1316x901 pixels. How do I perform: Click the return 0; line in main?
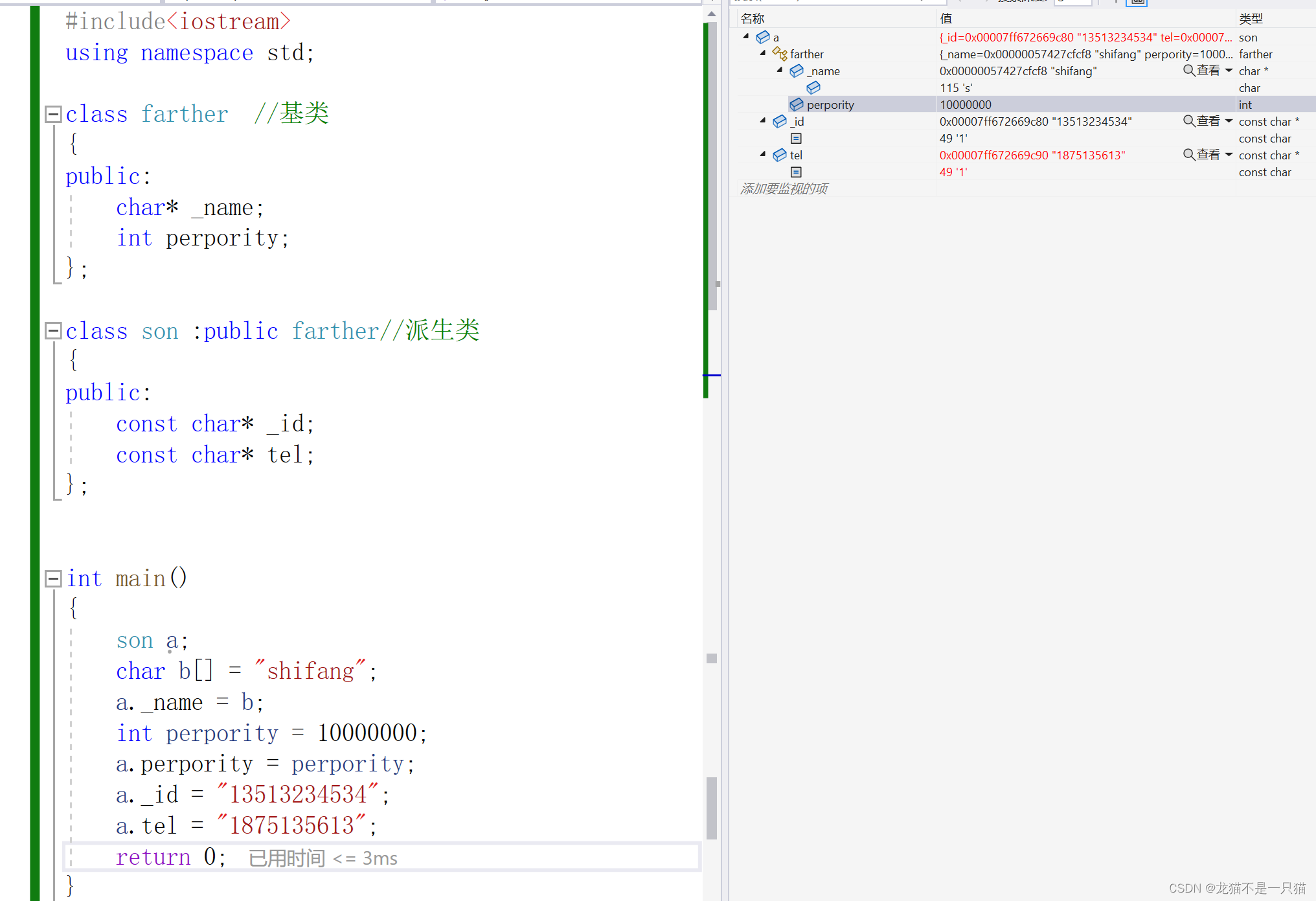(x=171, y=857)
